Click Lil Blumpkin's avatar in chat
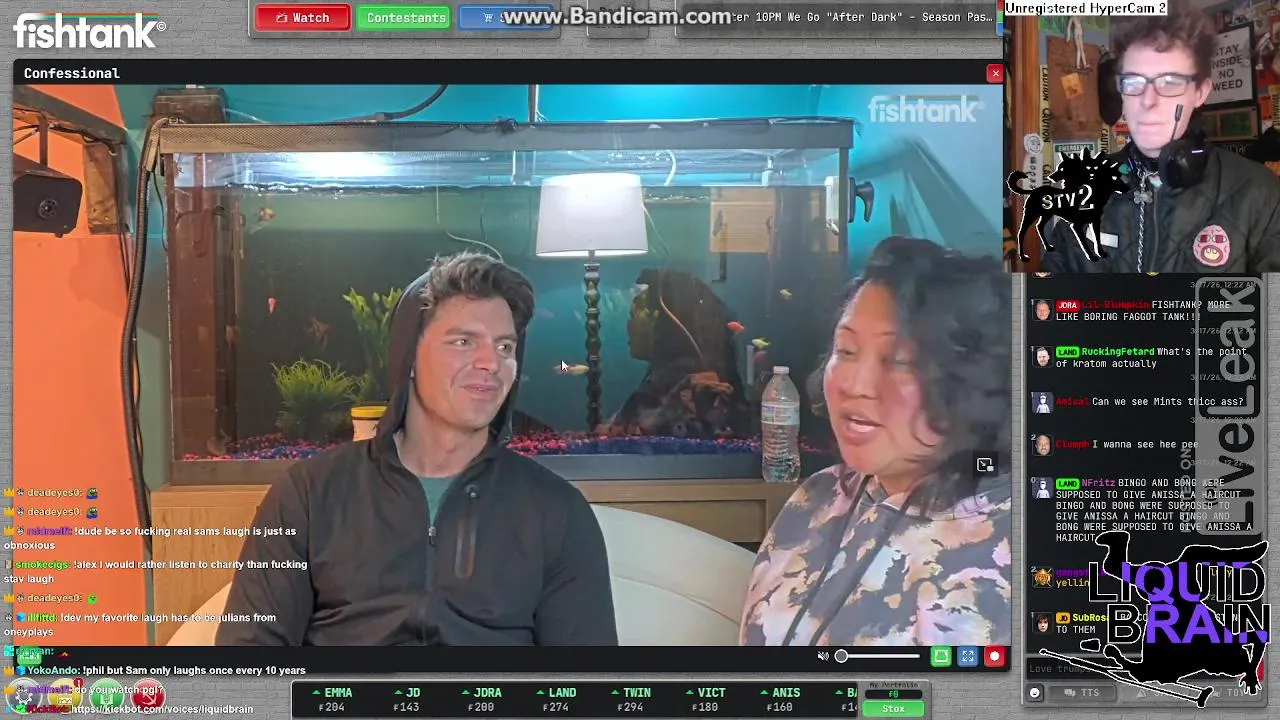1280x720 pixels. pyautogui.click(x=1042, y=310)
